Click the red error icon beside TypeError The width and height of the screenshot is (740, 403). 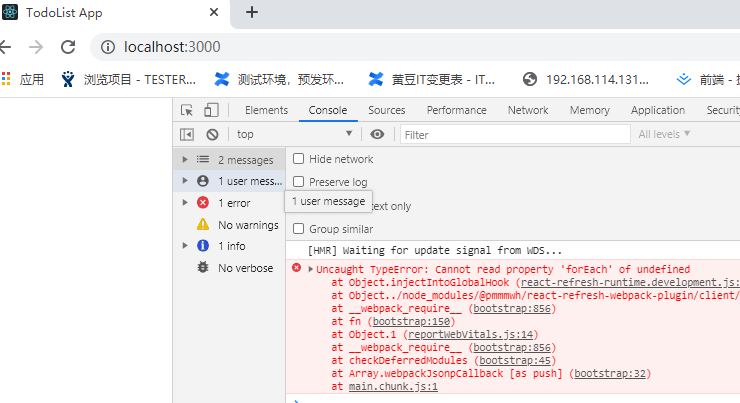pyautogui.click(x=296, y=268)
